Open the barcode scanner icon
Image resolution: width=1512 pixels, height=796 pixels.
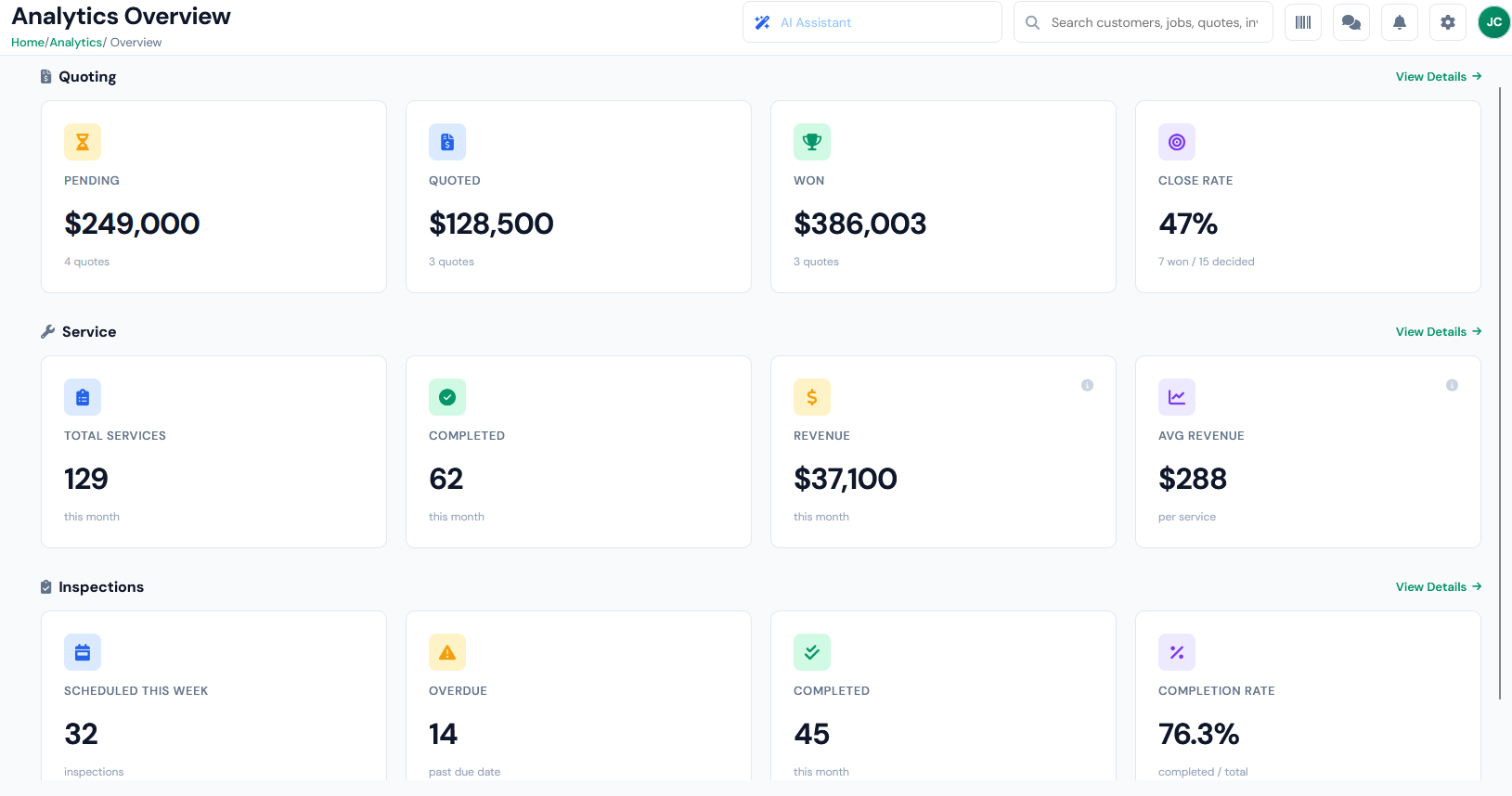click(1303, 22)
